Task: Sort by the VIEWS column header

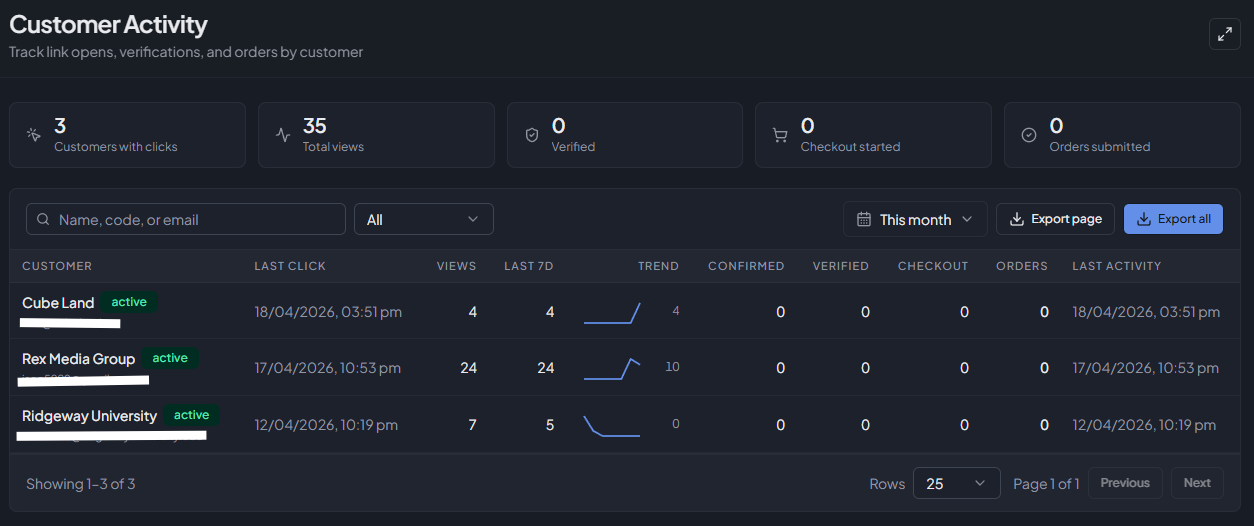Action: [457, 266]
